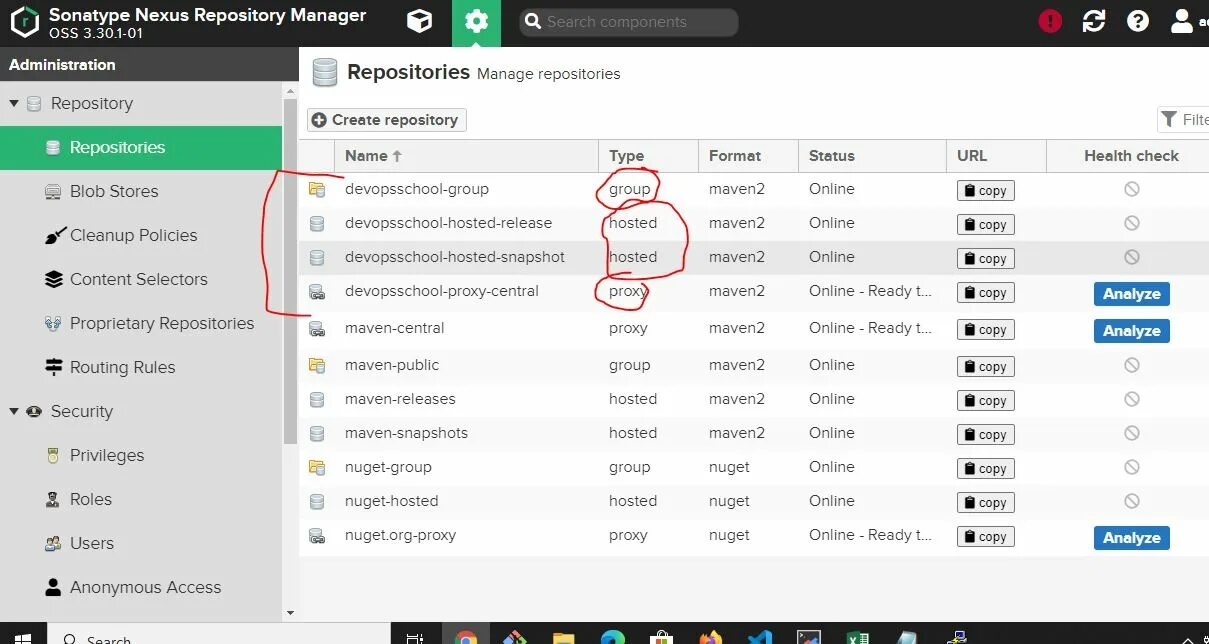Select Repositories in the sidebar
This screenshot has height=644, width=1209.
pos(141,148)
